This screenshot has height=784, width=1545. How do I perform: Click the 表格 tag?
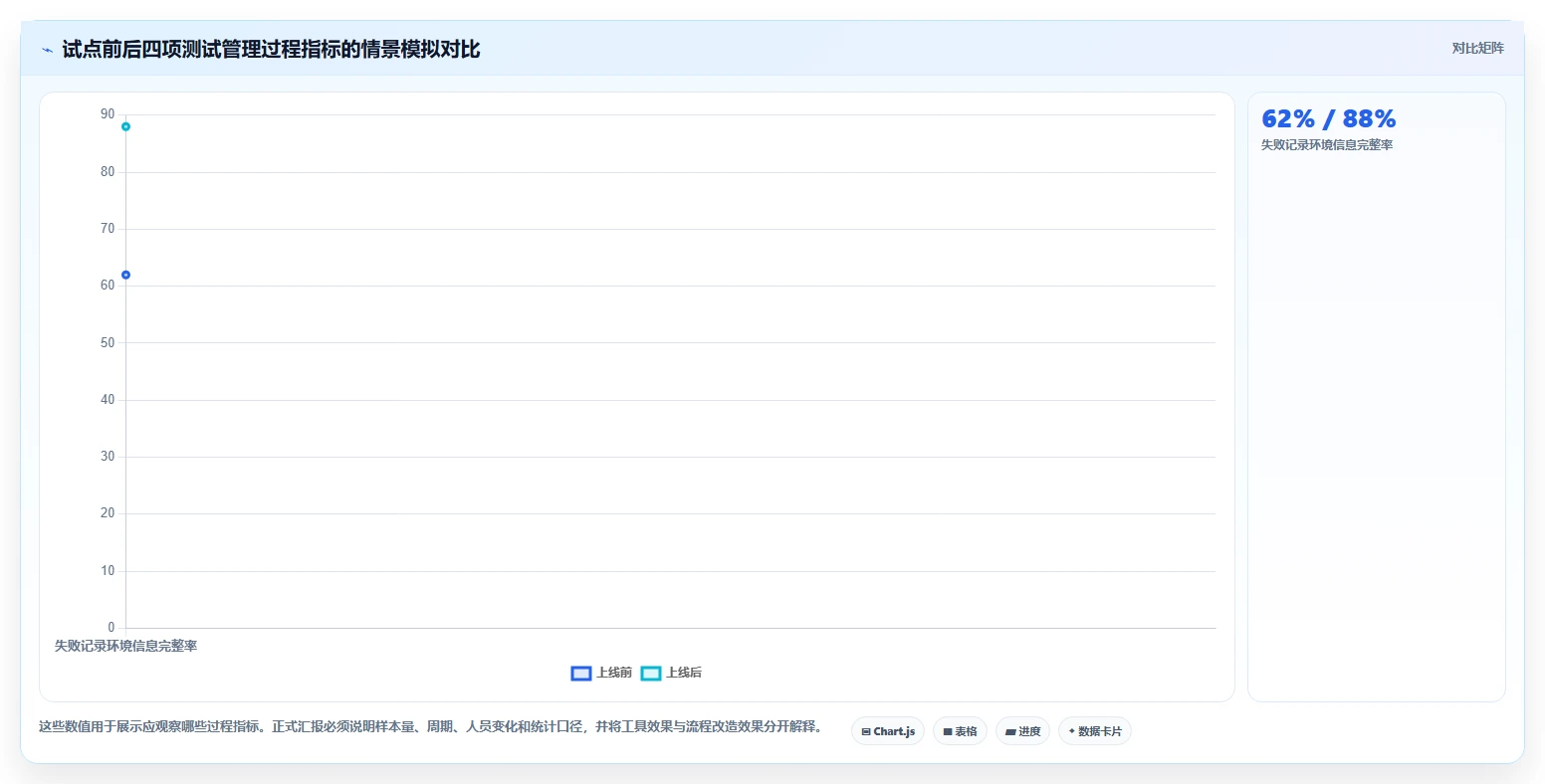click(960, 731)
